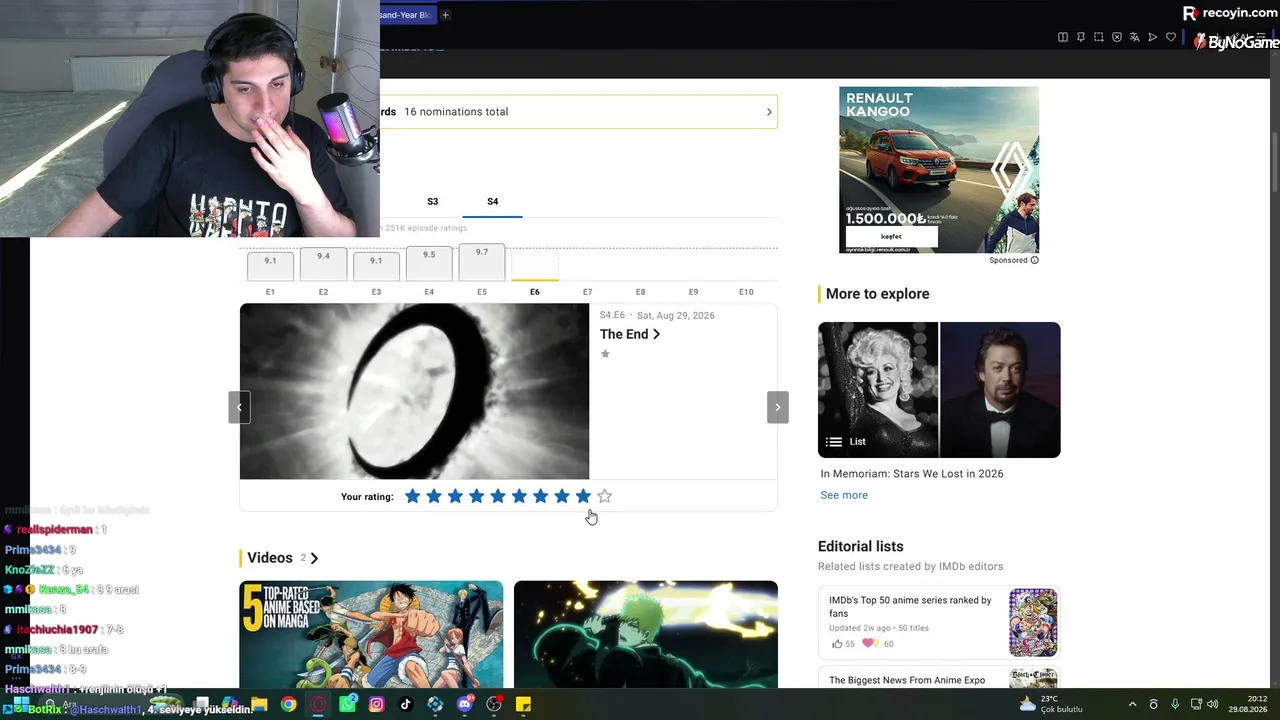Open the green-haired anime video thumbnail
The image size is (1280, 720).
pos(646,634)
